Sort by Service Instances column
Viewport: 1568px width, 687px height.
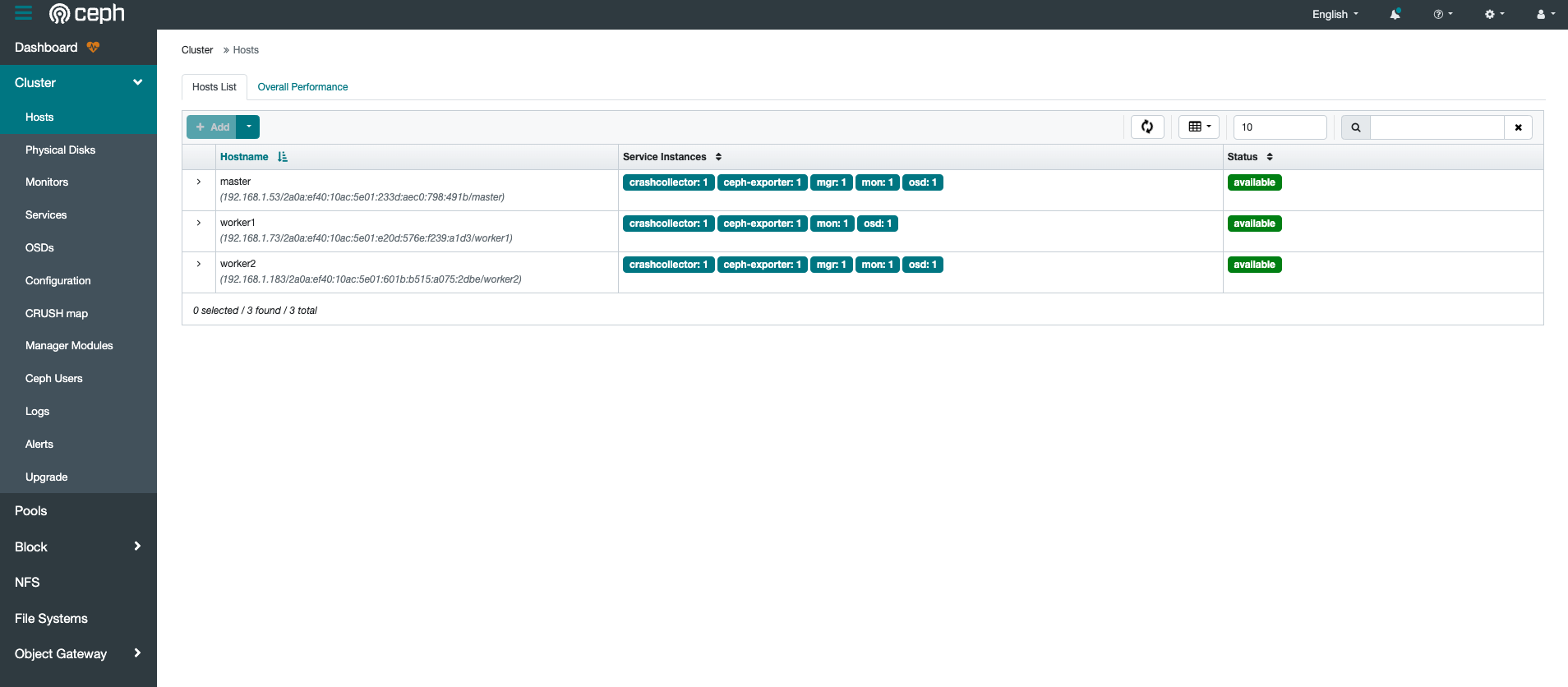point(665,157)
